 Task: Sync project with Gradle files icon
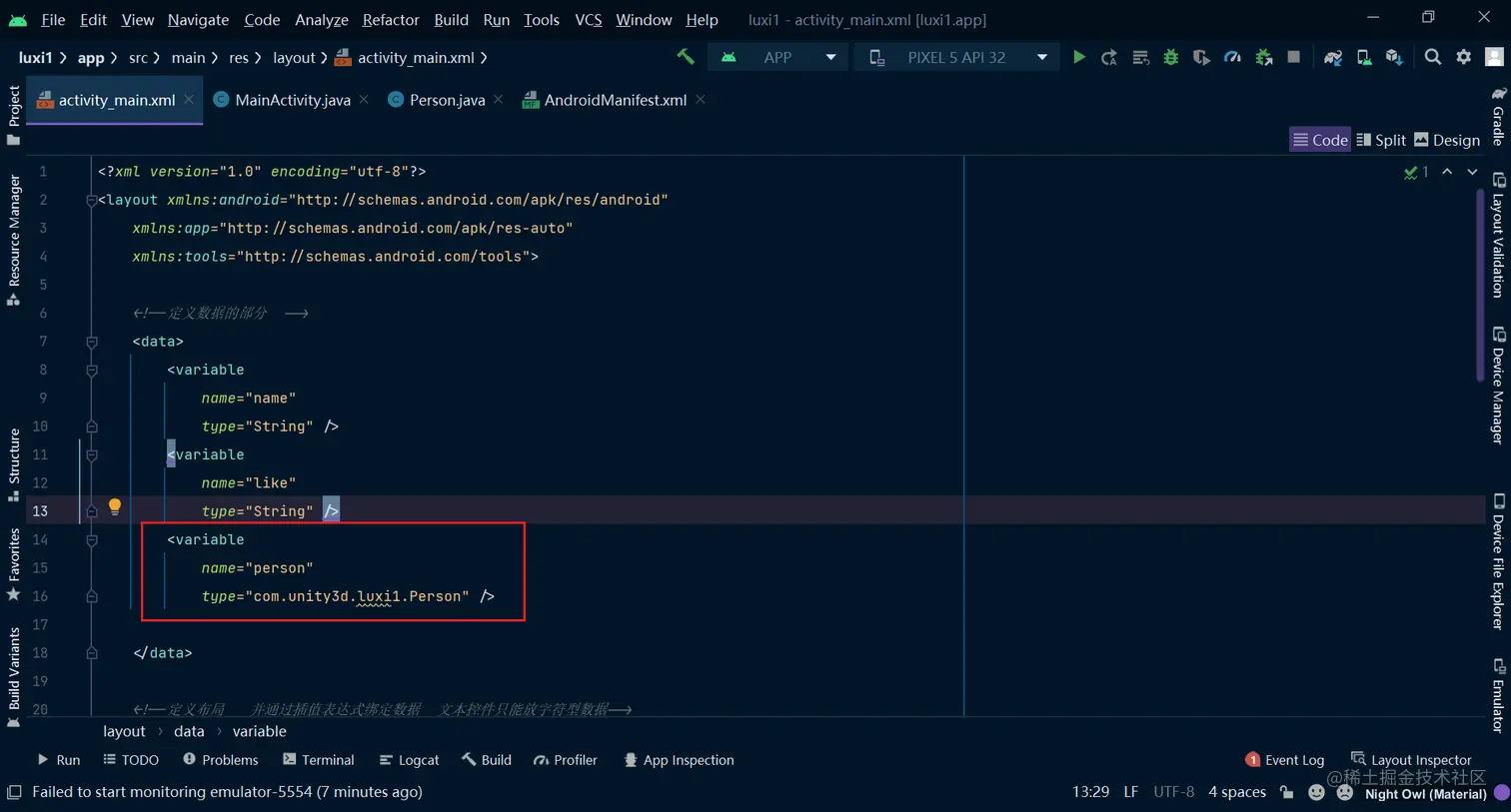[1333, 57]
